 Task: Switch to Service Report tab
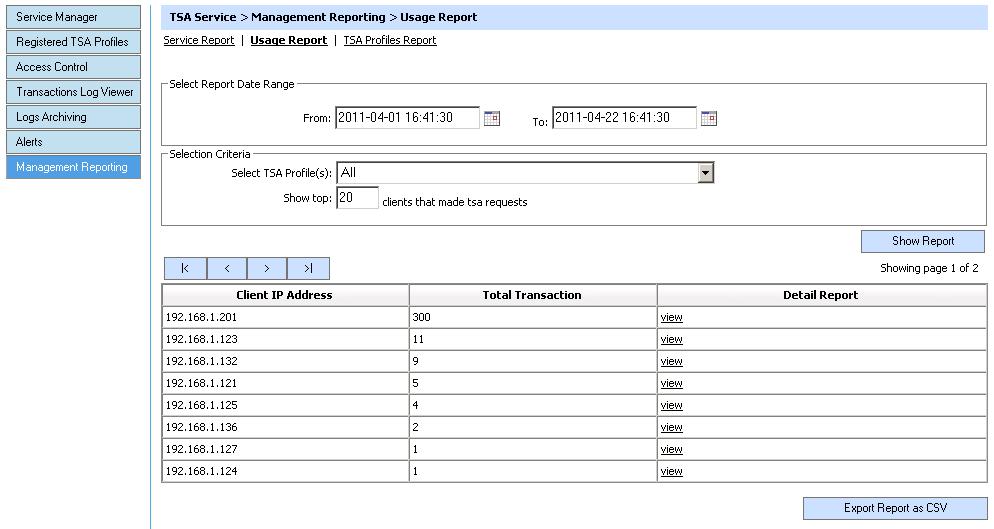[199, 40]
